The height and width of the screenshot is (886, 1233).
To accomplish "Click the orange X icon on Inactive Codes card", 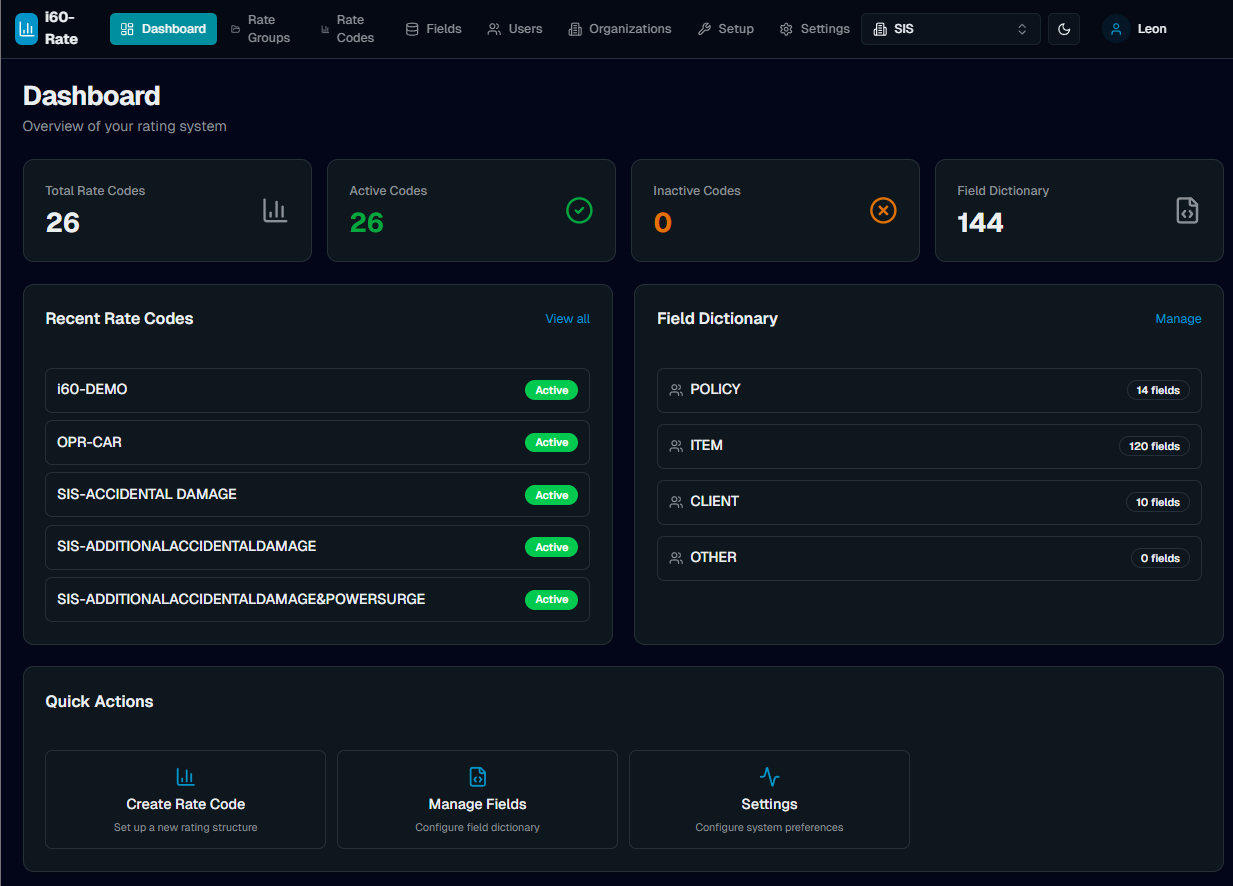I will pos(883,210).
